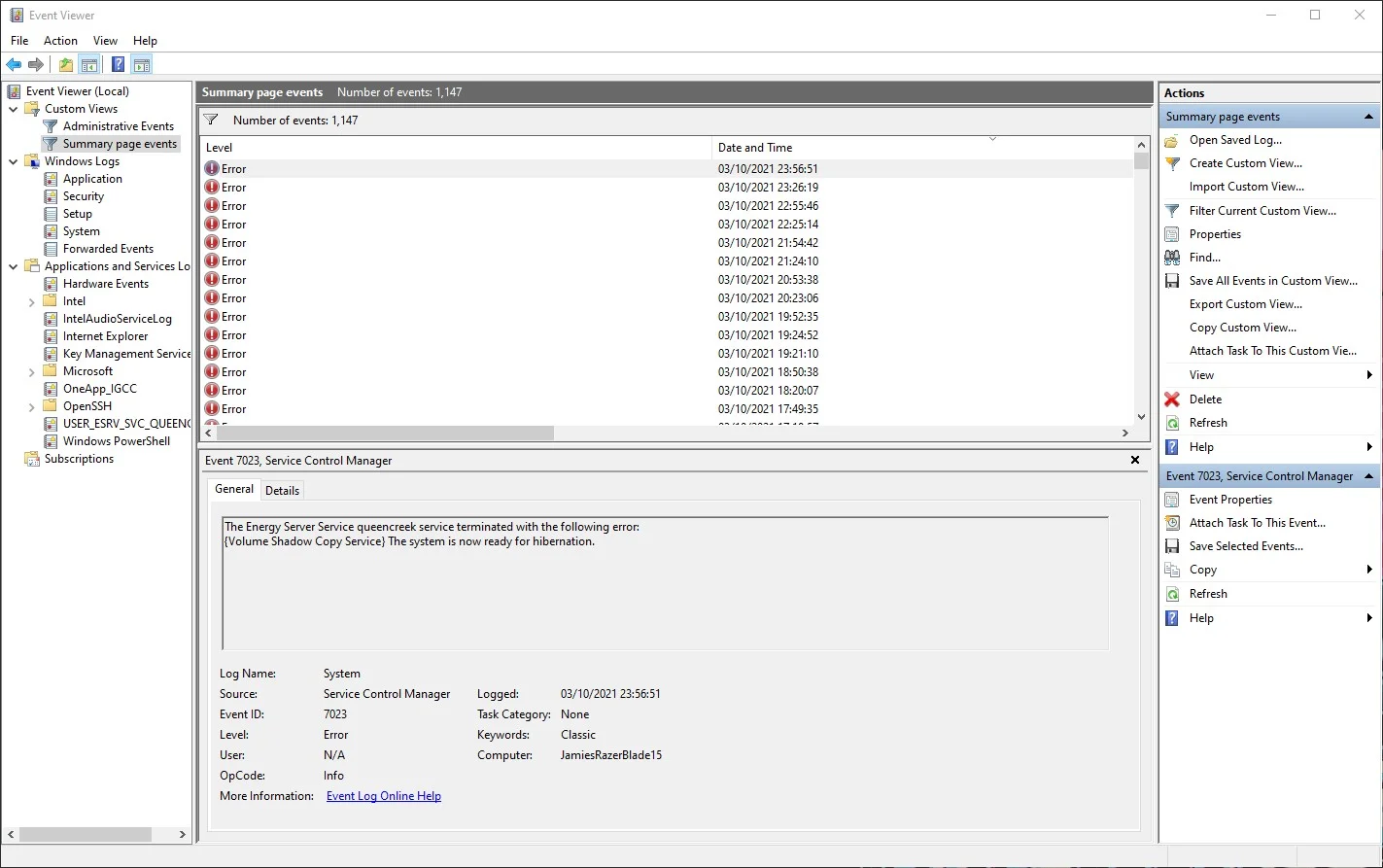This screenshot has height=868, width=1383.
Task: Sort by the Date and Time column header
Action: tap(922, 148)
